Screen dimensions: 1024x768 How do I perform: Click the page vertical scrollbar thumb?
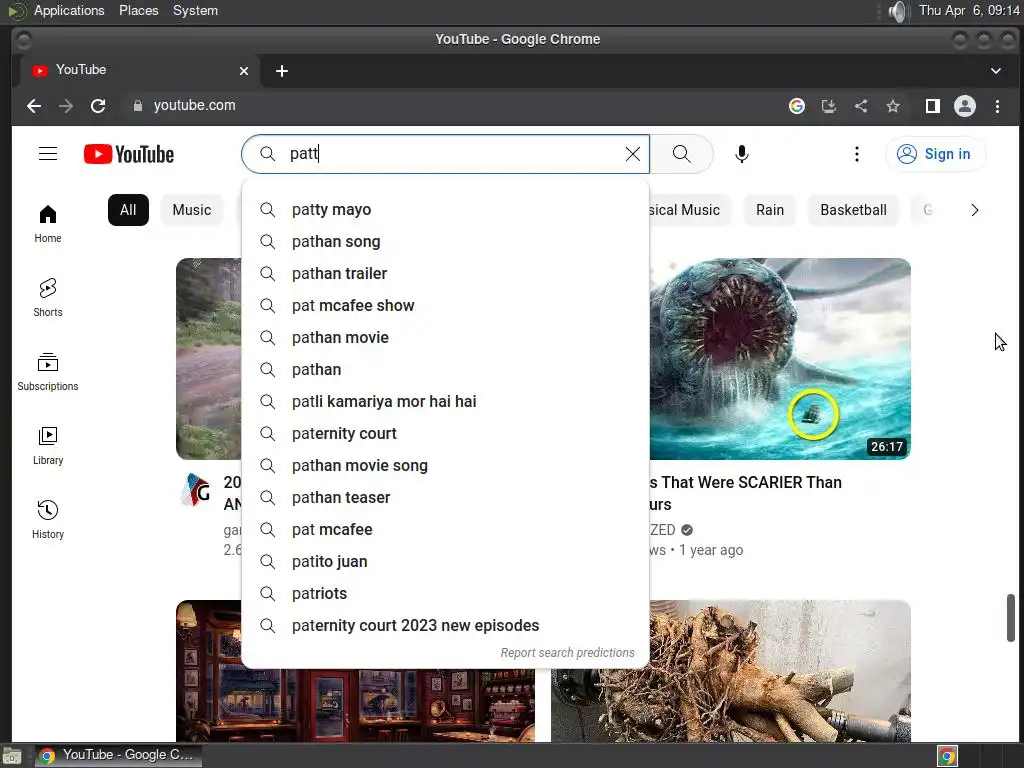pos(1010,618)
